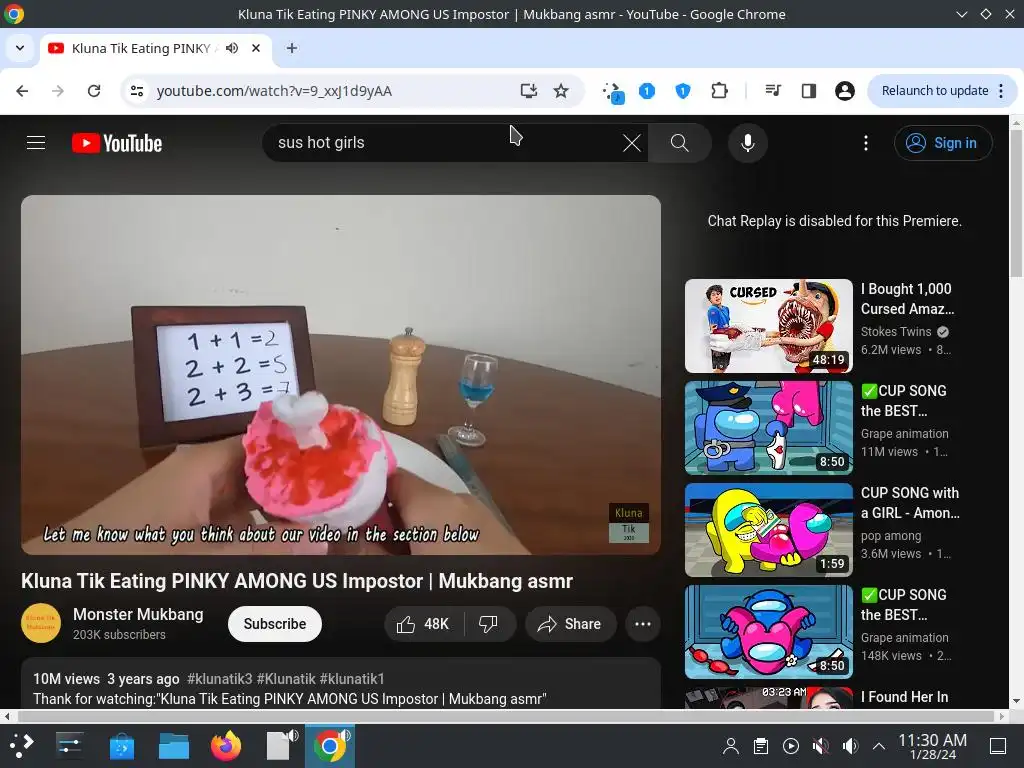Open YouTube settings three-dot menu
Viewport: 1024px width, 768px height.
[866, 143]
